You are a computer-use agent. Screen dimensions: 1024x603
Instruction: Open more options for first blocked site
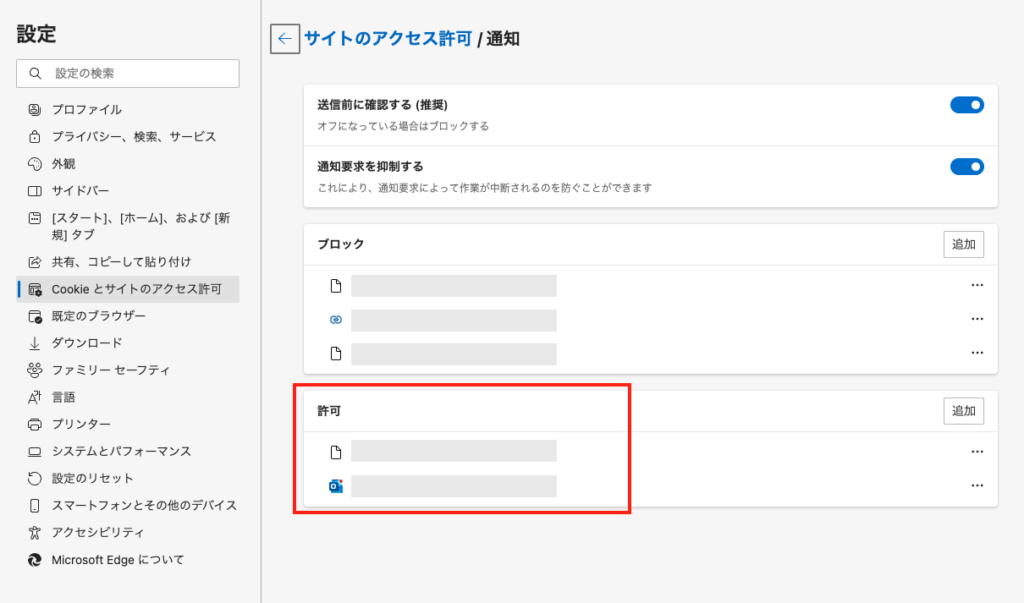tap(977, 285)
